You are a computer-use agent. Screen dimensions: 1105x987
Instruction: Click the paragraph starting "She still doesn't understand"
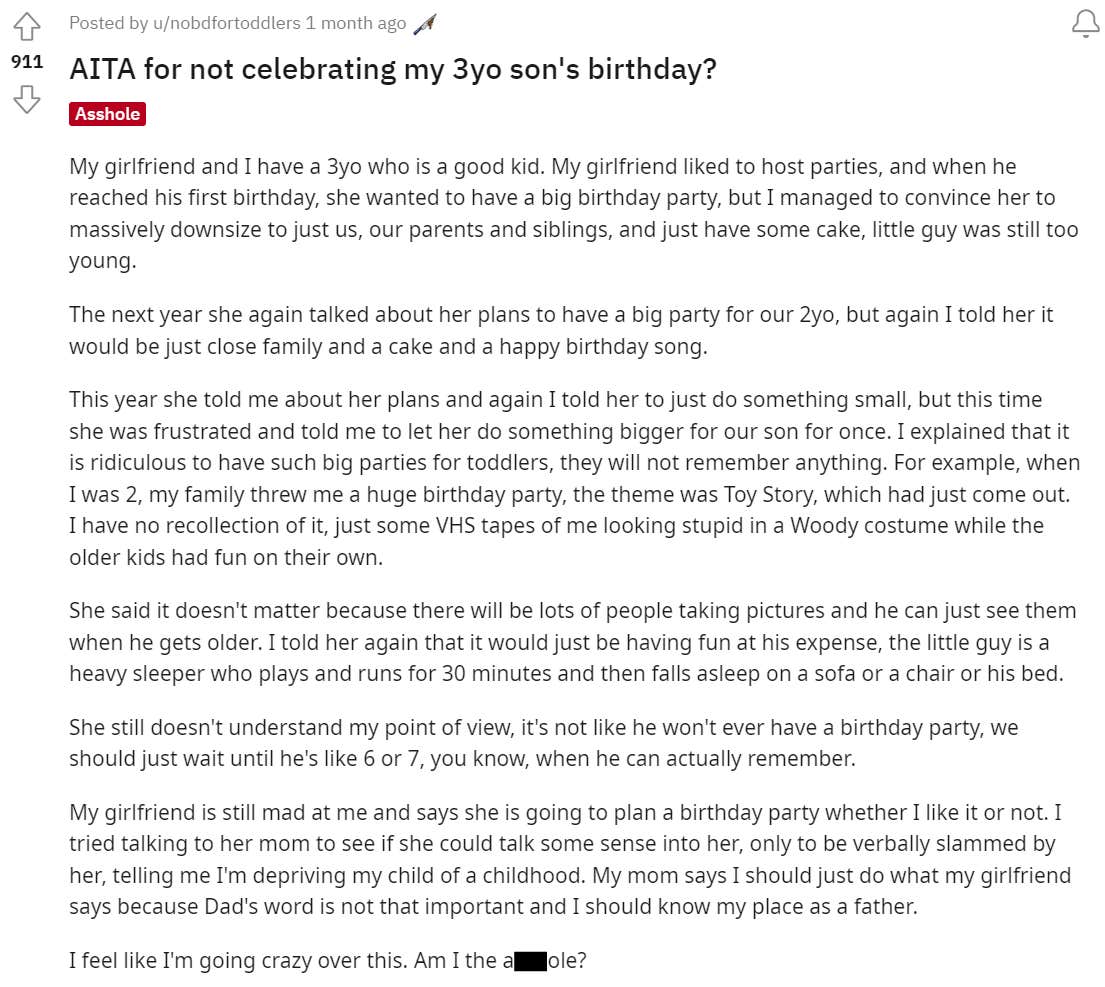[x=543, y=743]
